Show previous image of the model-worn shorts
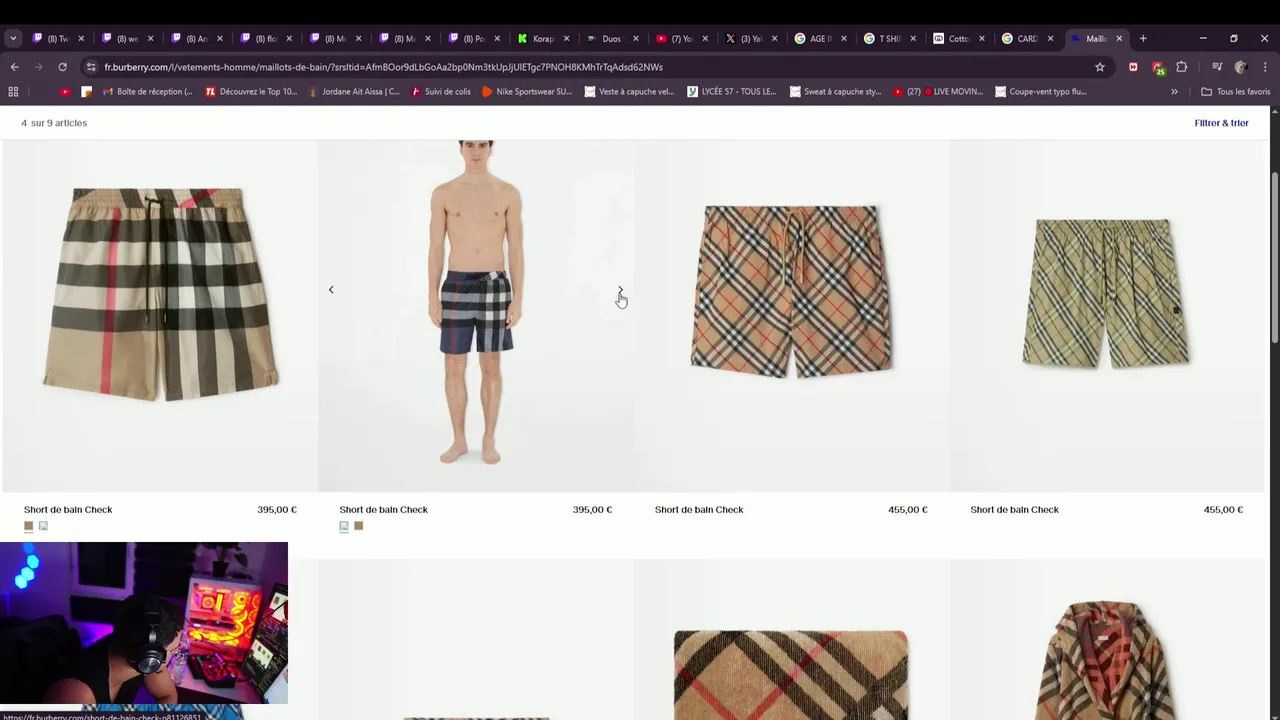 tap(331, 290)
